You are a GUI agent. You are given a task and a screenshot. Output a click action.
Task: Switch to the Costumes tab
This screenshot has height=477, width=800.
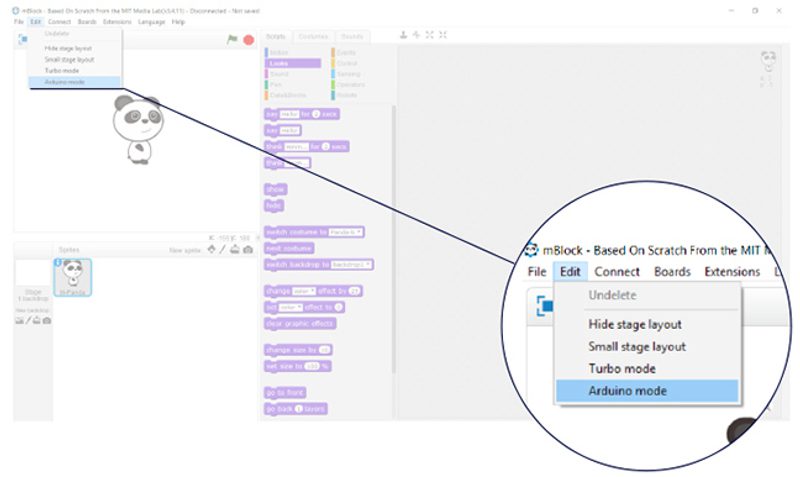click(313, 37)
